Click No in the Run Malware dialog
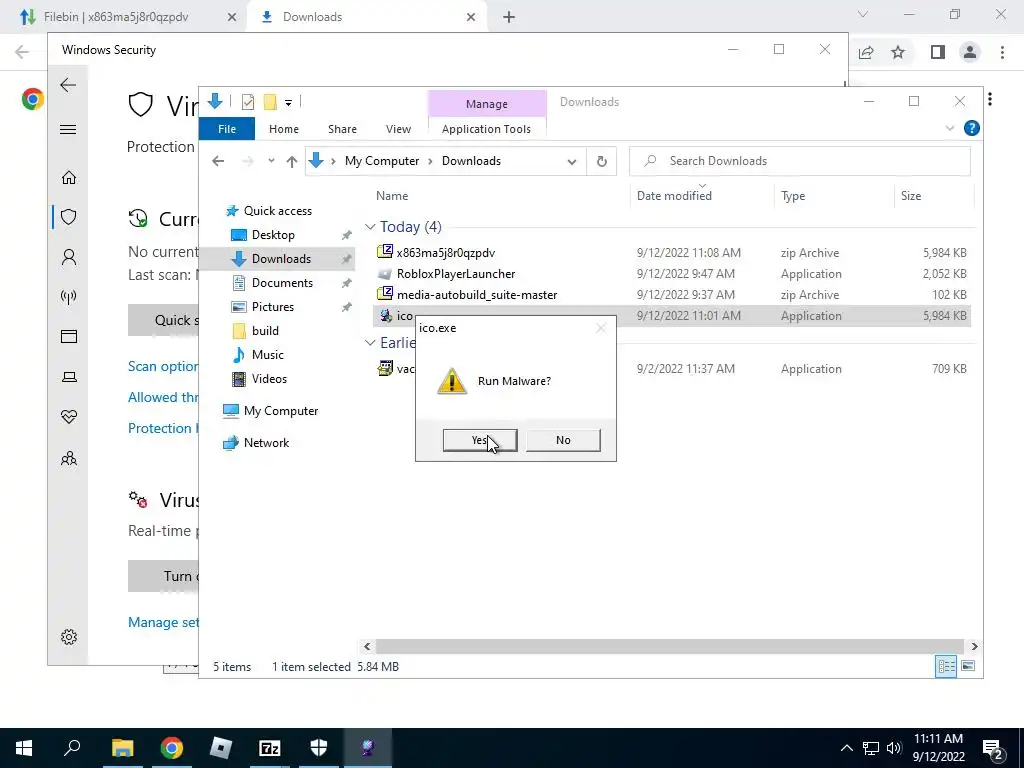 pos(563,440)
